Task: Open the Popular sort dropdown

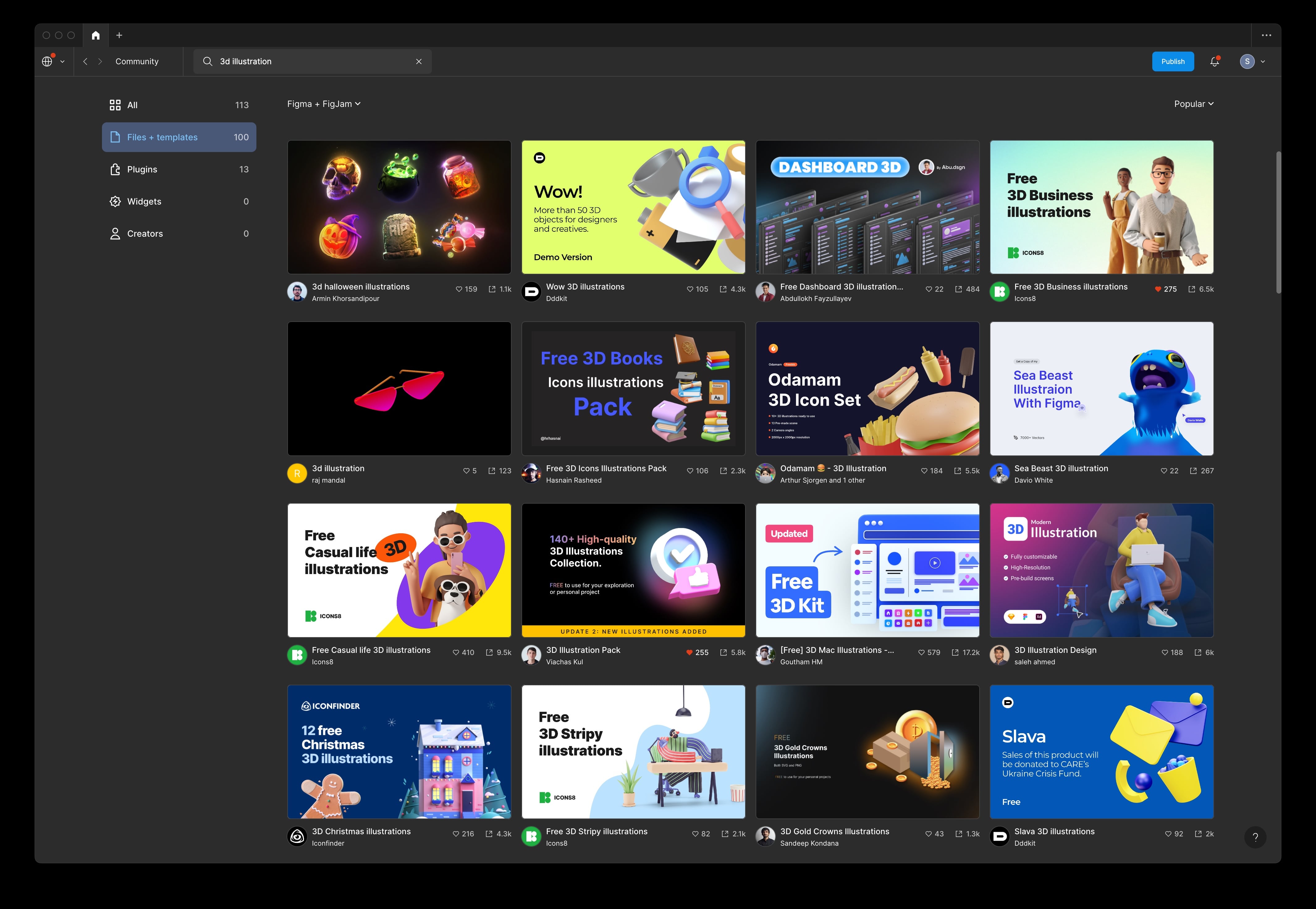Action: point(1194,104)
